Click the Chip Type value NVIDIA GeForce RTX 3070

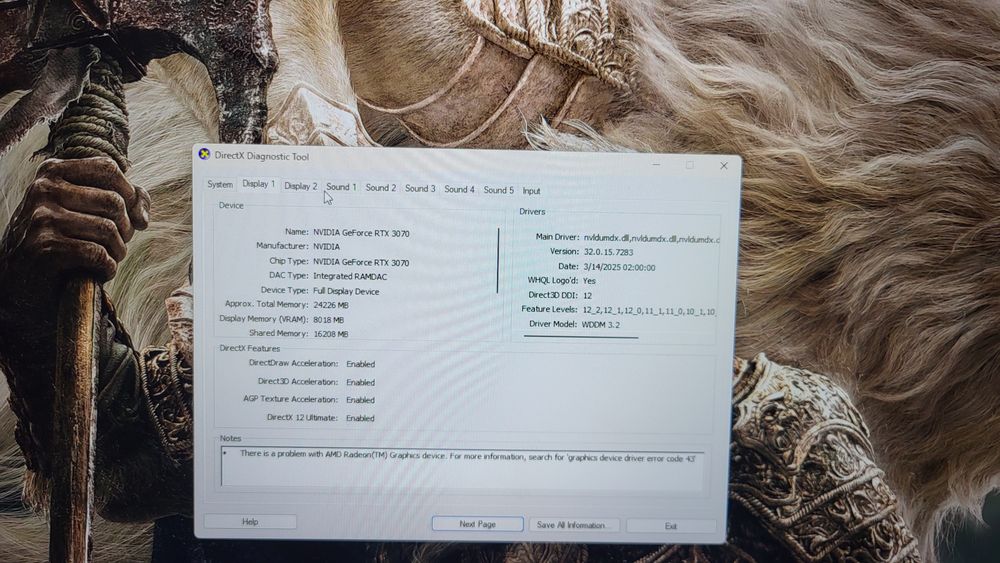pyautogui.click(x=361, y=263)
